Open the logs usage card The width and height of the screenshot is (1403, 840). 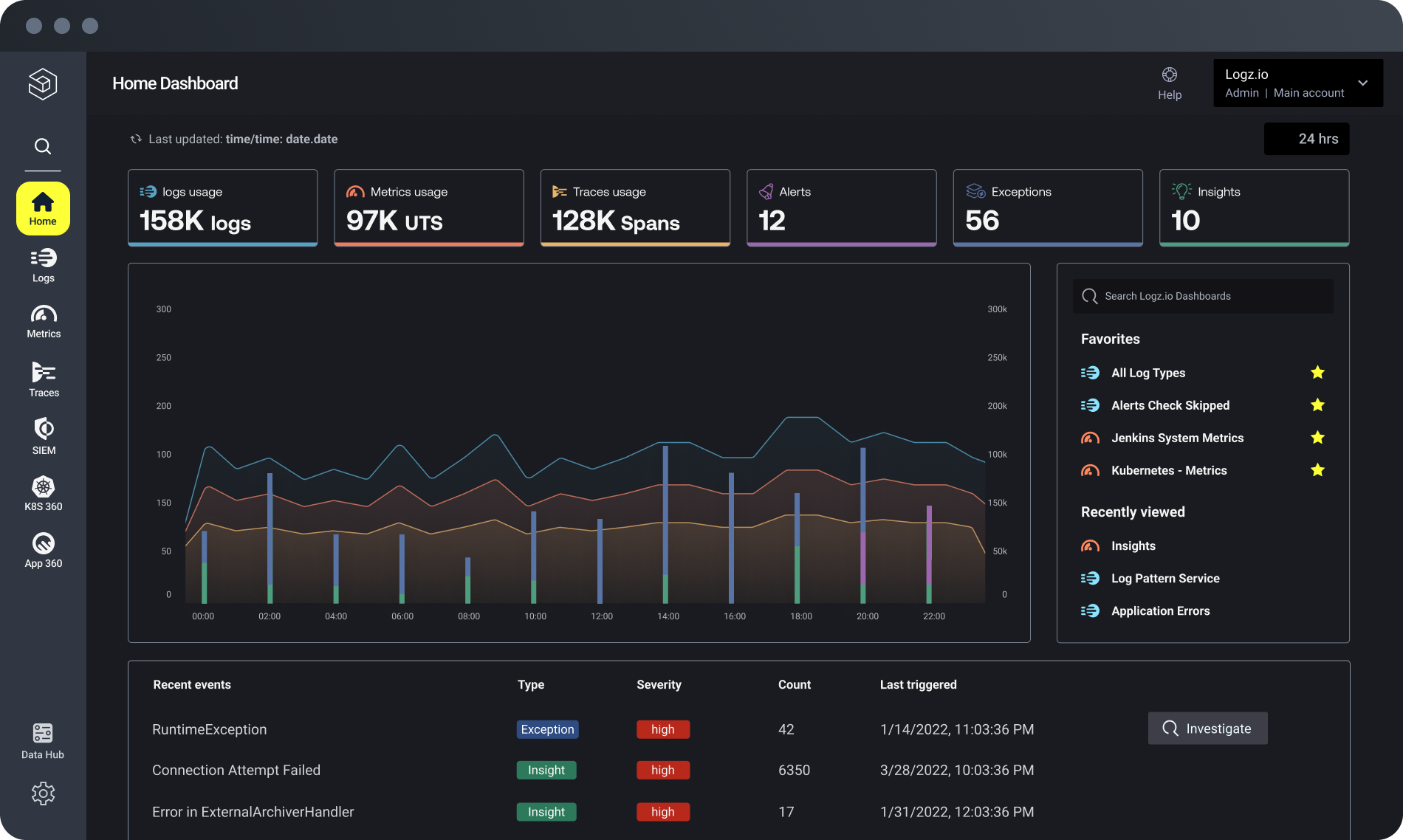pos(222,207)
